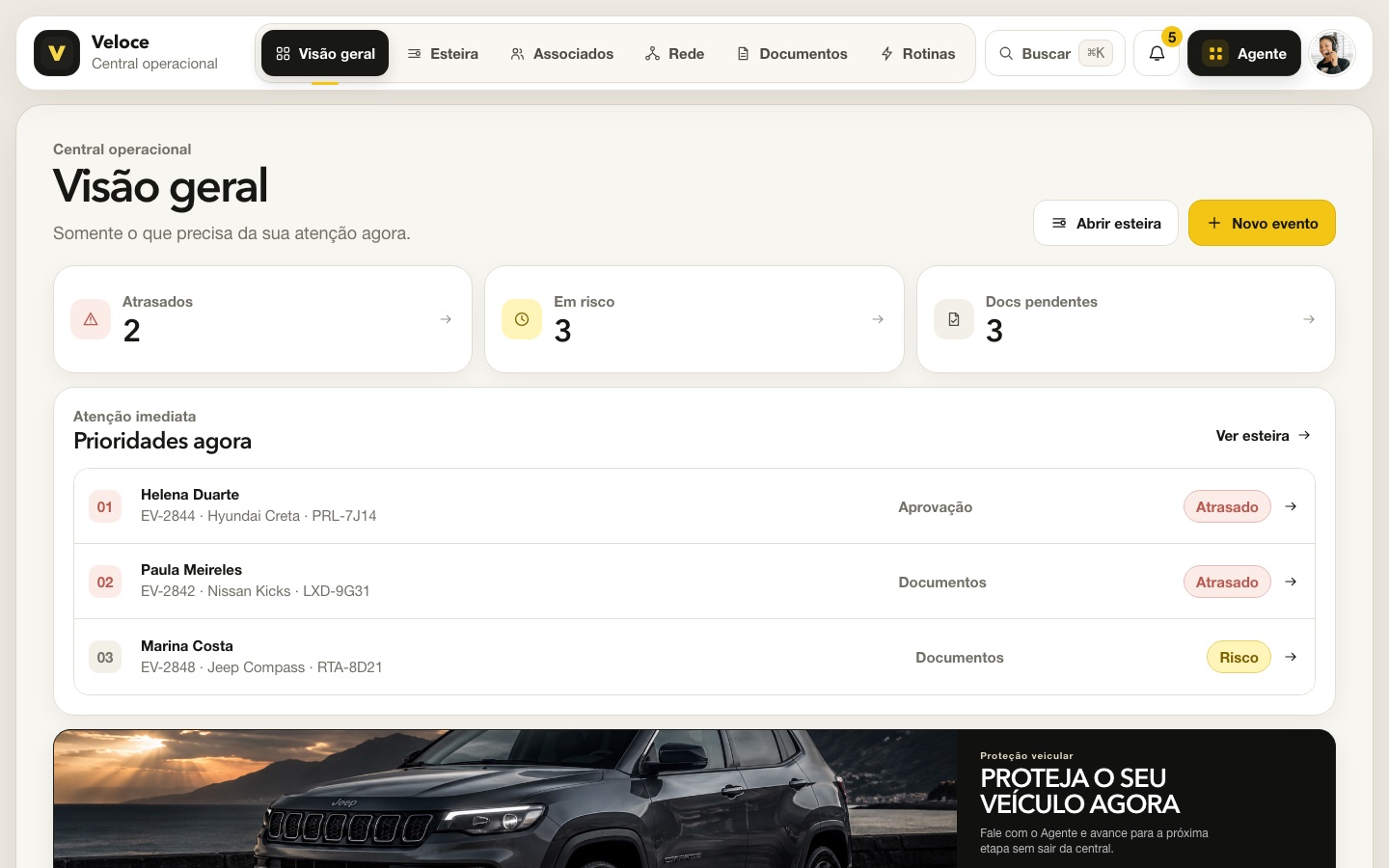Screen dimensions: 1389x868
Task: Open the Associados tab
Action: tap(561, 53)
